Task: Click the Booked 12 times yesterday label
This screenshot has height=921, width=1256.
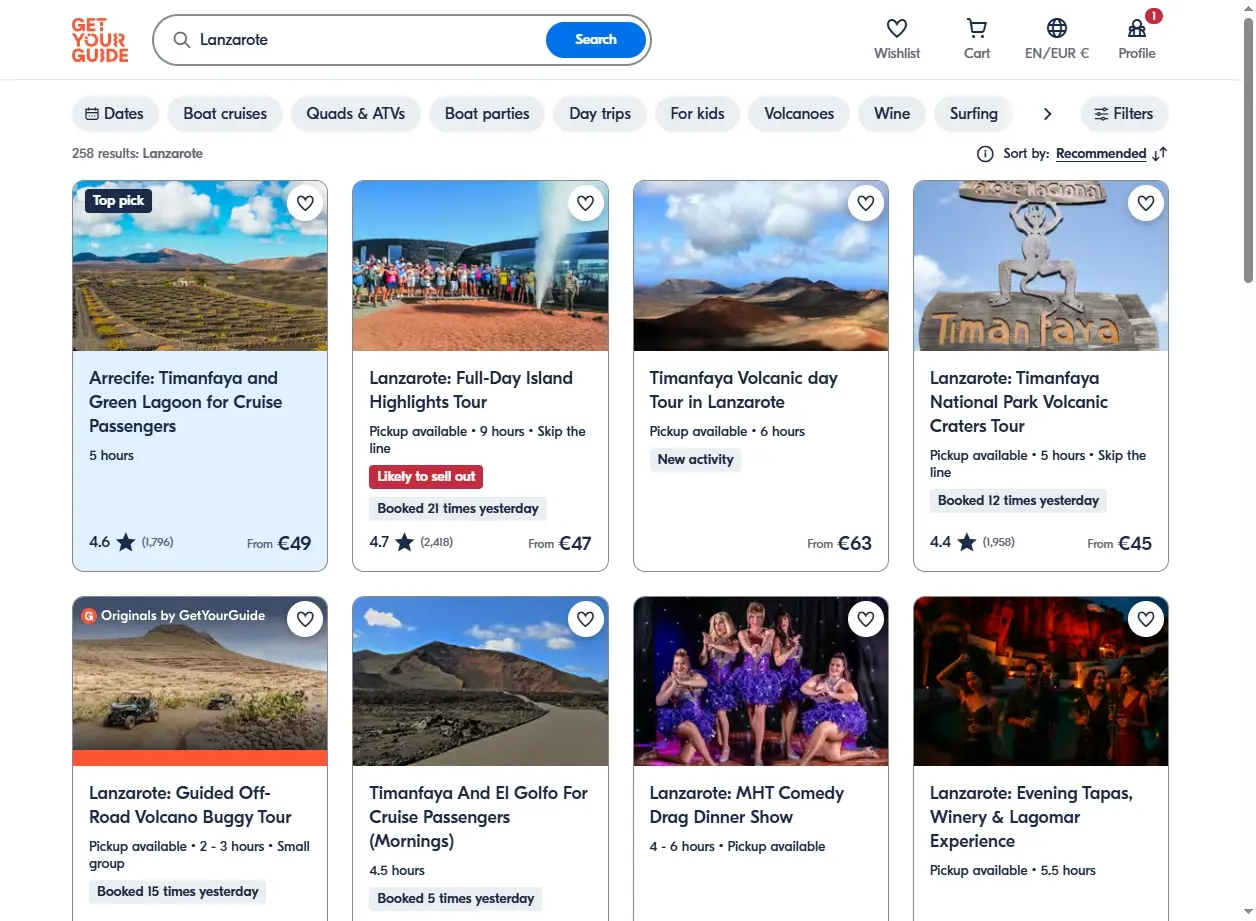Action: coord(1018,501)
